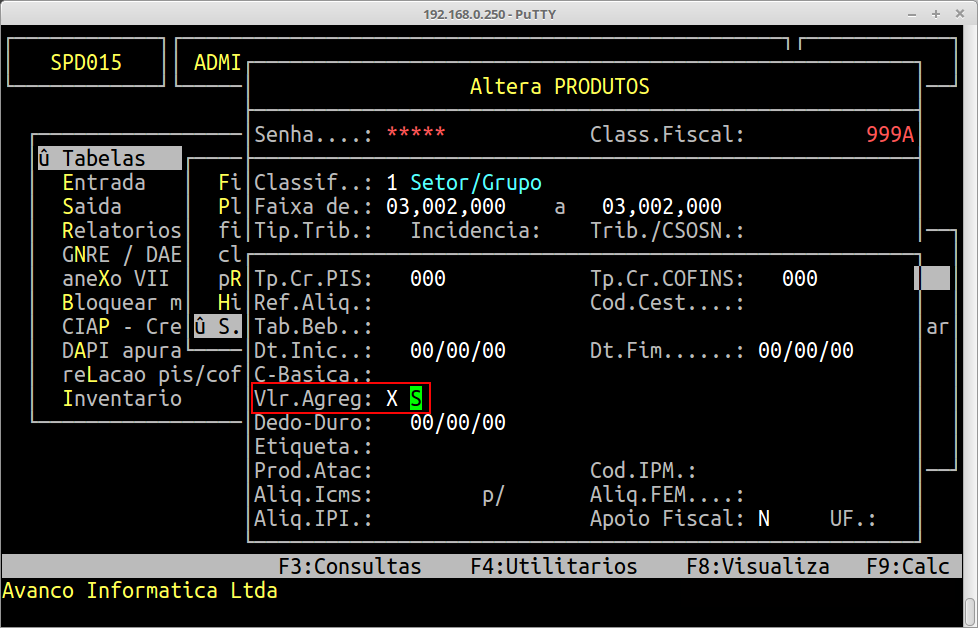Click the Senha password field

pos(416,135)
